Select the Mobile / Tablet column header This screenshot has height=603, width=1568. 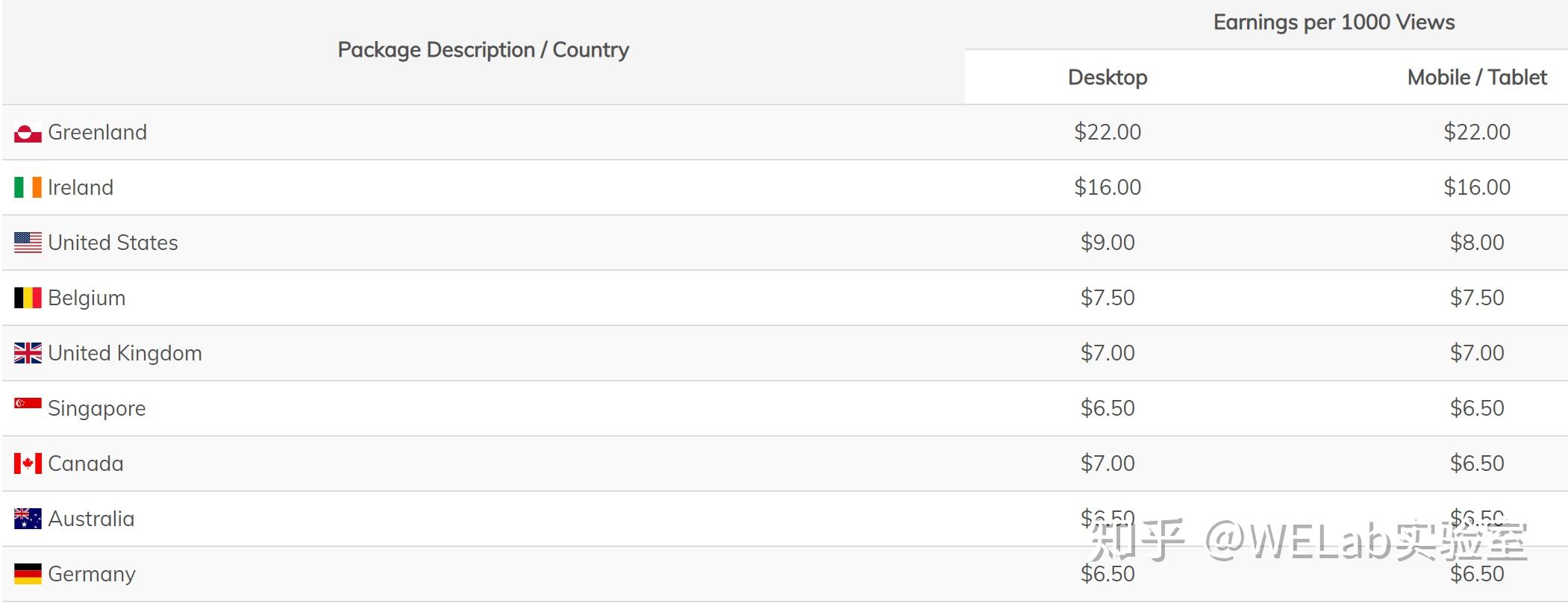coord(1477,78)
